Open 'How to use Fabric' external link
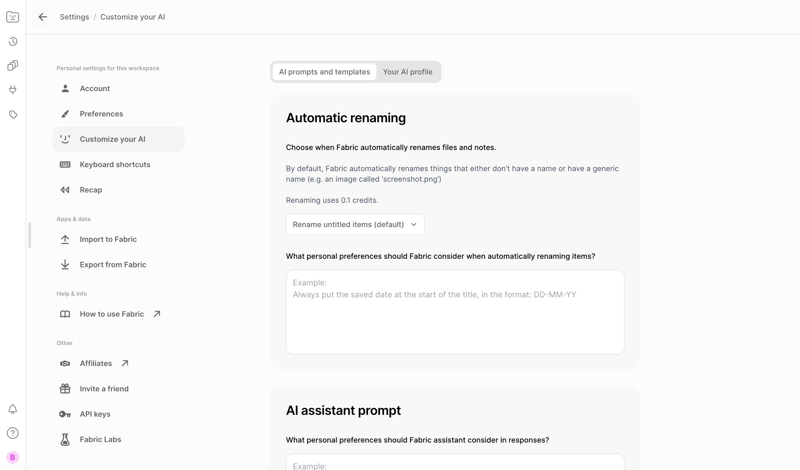The width and height of the screenshot is (800, 470). point(111,314)
